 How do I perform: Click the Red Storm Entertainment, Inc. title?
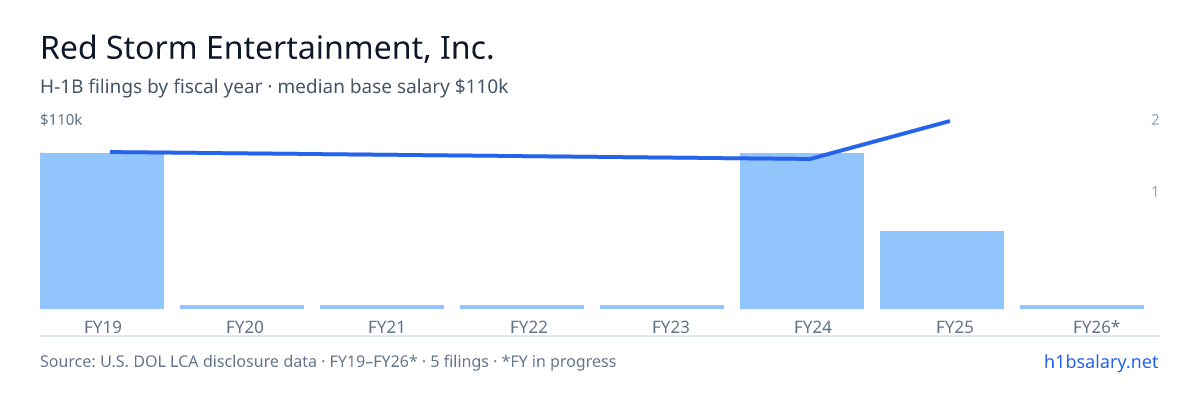[x=267, y=47]
